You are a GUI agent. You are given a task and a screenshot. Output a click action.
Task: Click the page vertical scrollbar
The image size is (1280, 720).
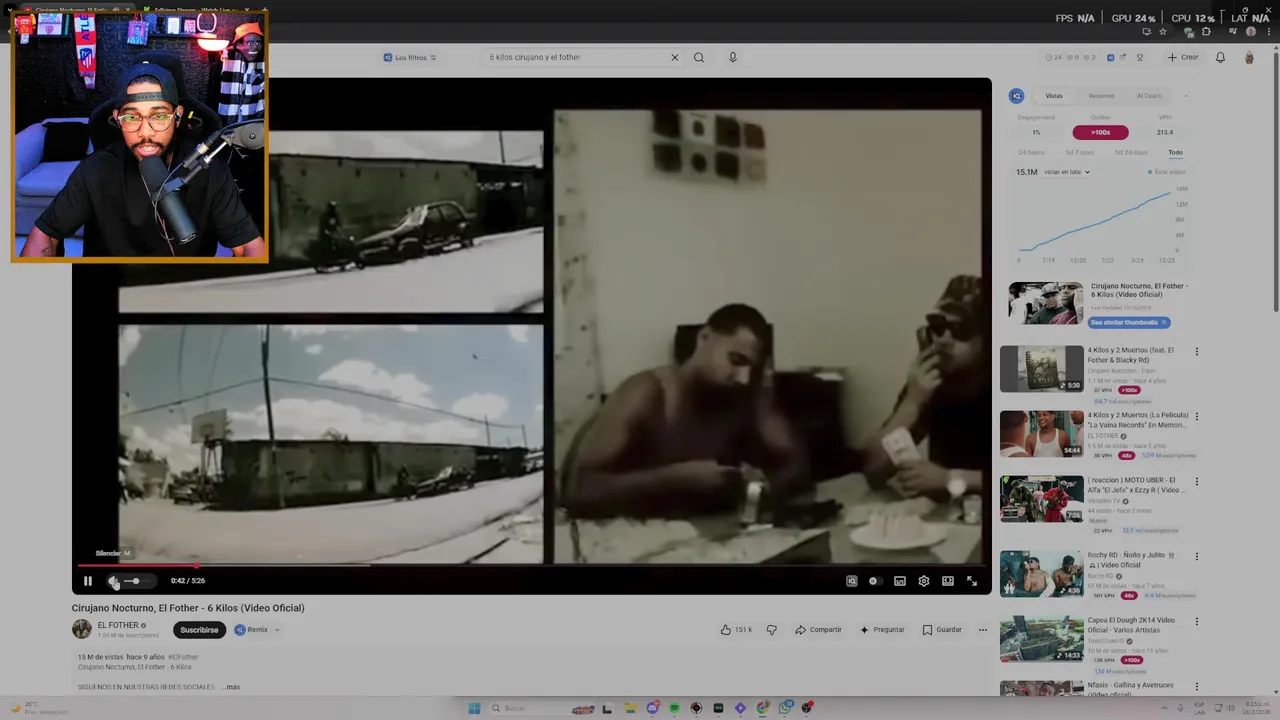click(x=1275, y=180)
